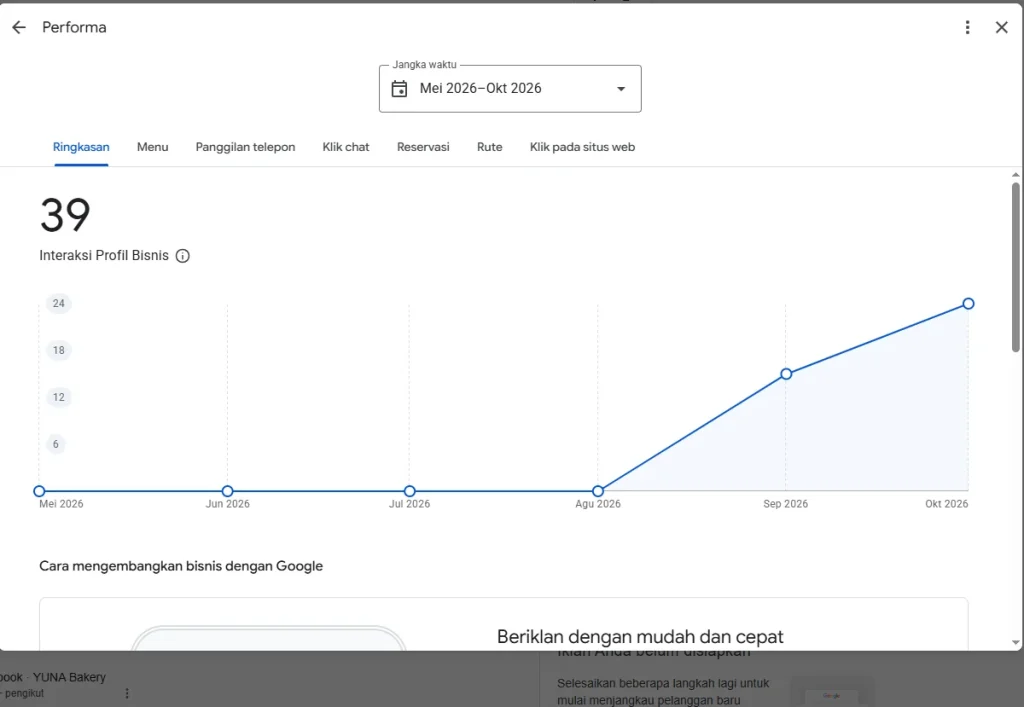
Task: Click the scrollbar up arrow
Action: [x=1016, y=175]
